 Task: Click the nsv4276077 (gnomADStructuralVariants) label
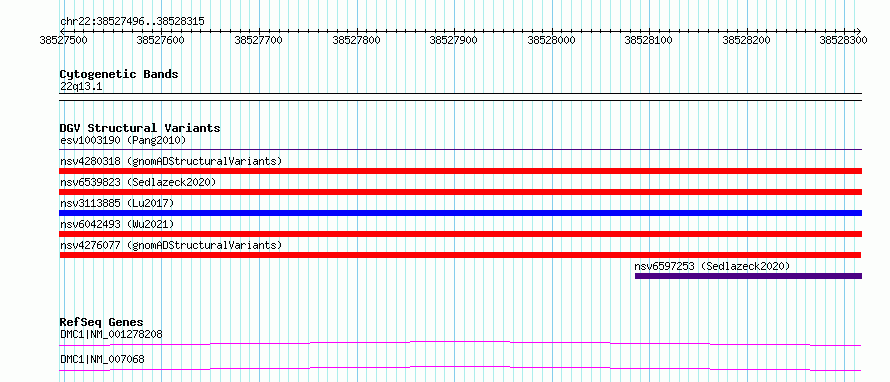[x=171, y=245]
